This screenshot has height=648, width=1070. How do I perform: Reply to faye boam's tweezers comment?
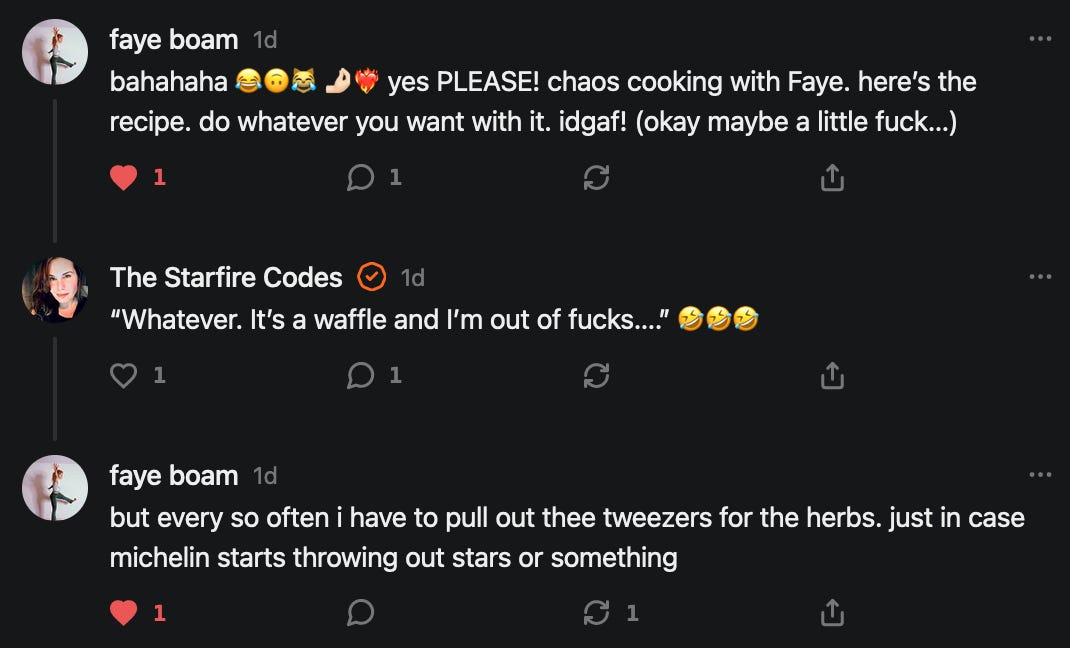[360, 613]
